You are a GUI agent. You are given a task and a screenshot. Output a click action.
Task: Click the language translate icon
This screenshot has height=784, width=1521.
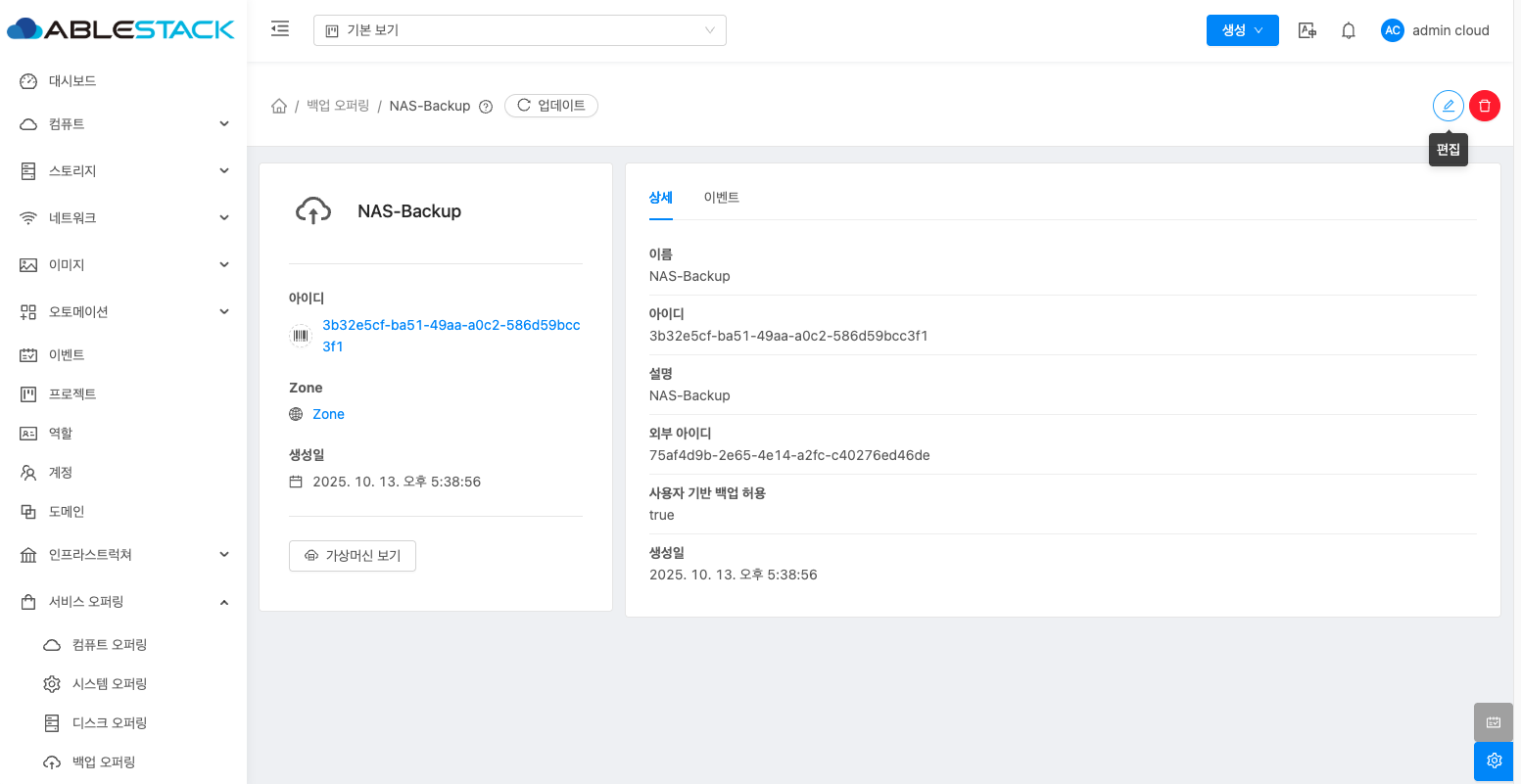(1307, 30)
